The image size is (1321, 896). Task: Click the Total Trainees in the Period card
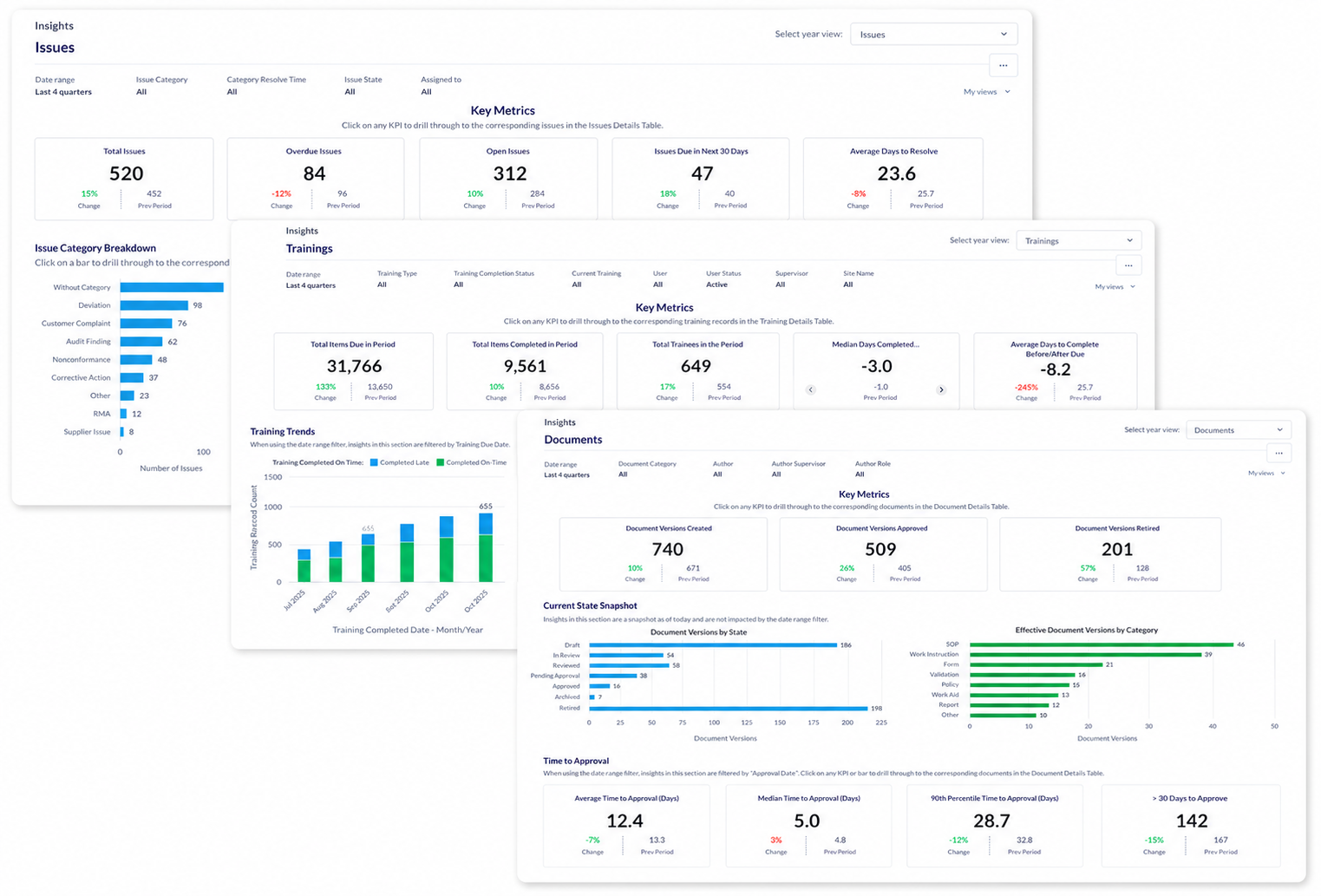pyautogui.click(x=696, y=371)
